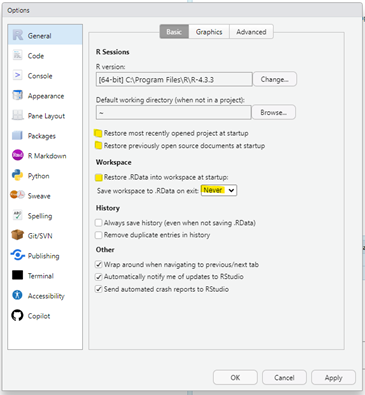Select the Spelling sidebar label
Screen dimensions: 365x395
(x=40, y=216)
